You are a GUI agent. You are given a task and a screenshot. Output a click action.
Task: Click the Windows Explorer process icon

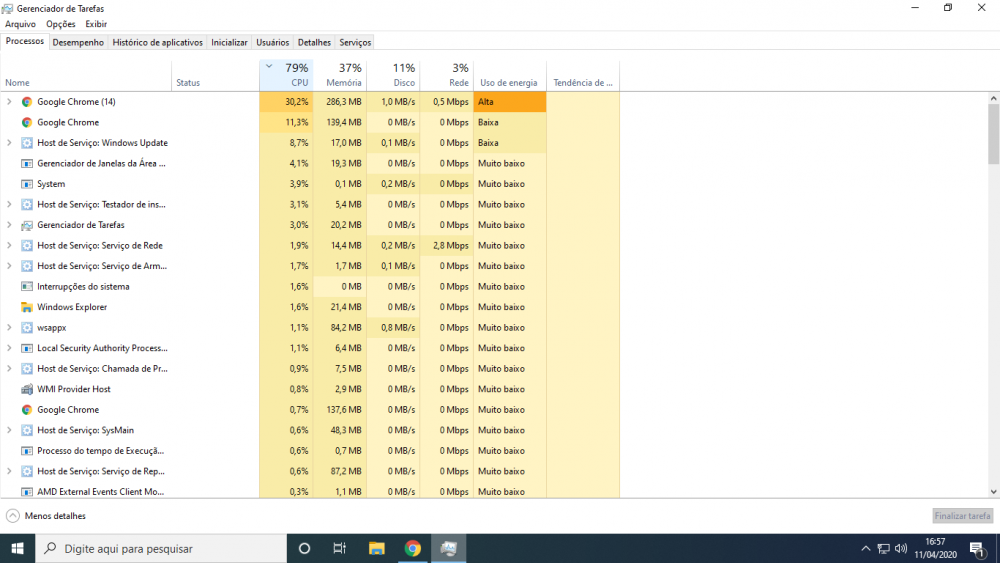pyautogui.click(x=27, y=307)
